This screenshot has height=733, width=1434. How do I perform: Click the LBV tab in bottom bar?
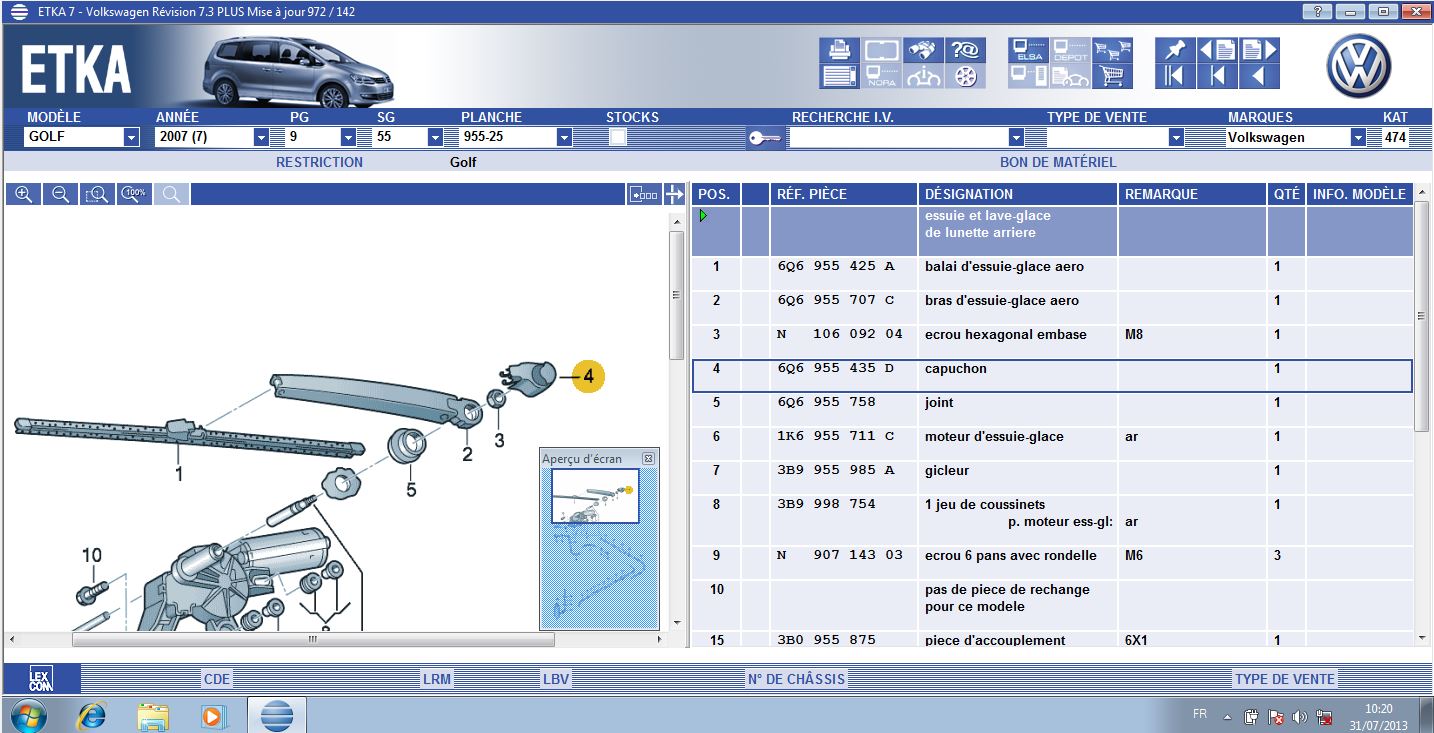(555, 679)
